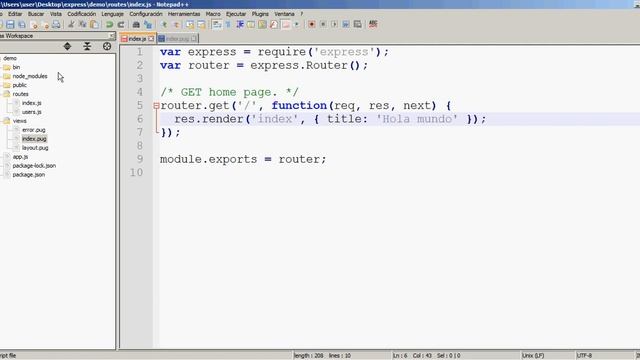640x360 pixels.
Task: Select package.json in workspace tree
Action: click(x=29, y=175)
